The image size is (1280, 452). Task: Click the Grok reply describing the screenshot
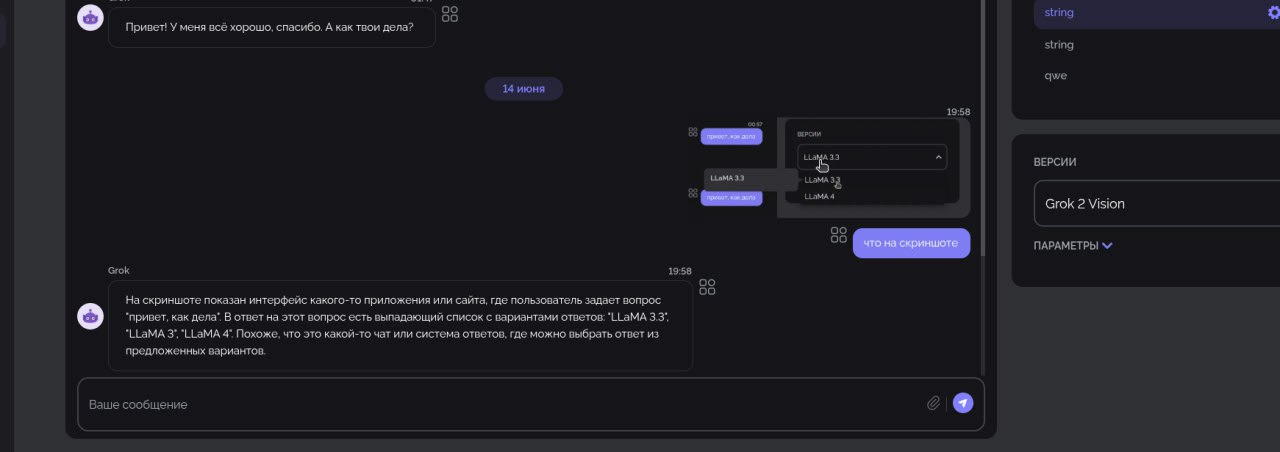click(x=400, y=326)
